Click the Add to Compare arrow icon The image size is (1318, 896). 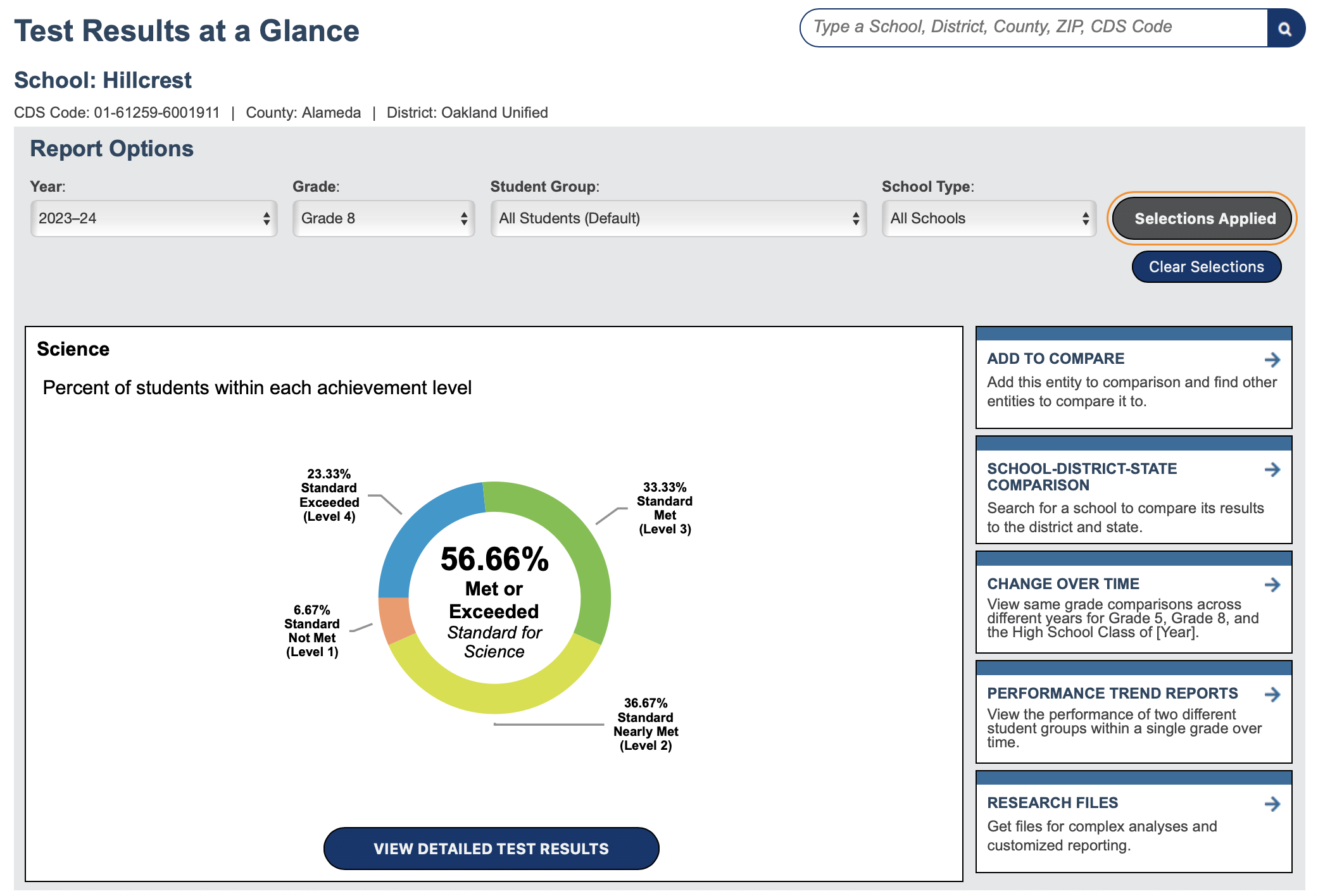1272,360
